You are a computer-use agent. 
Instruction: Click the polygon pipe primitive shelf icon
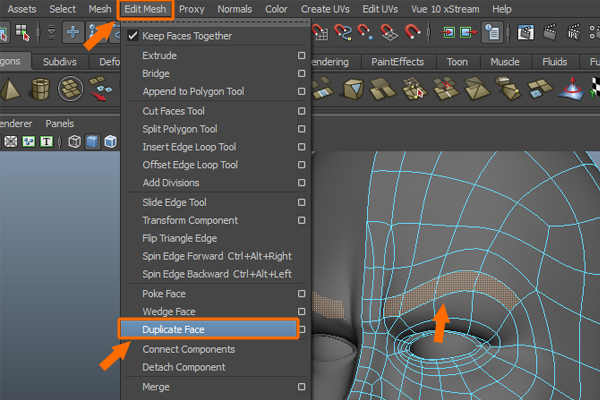(42, 90)
